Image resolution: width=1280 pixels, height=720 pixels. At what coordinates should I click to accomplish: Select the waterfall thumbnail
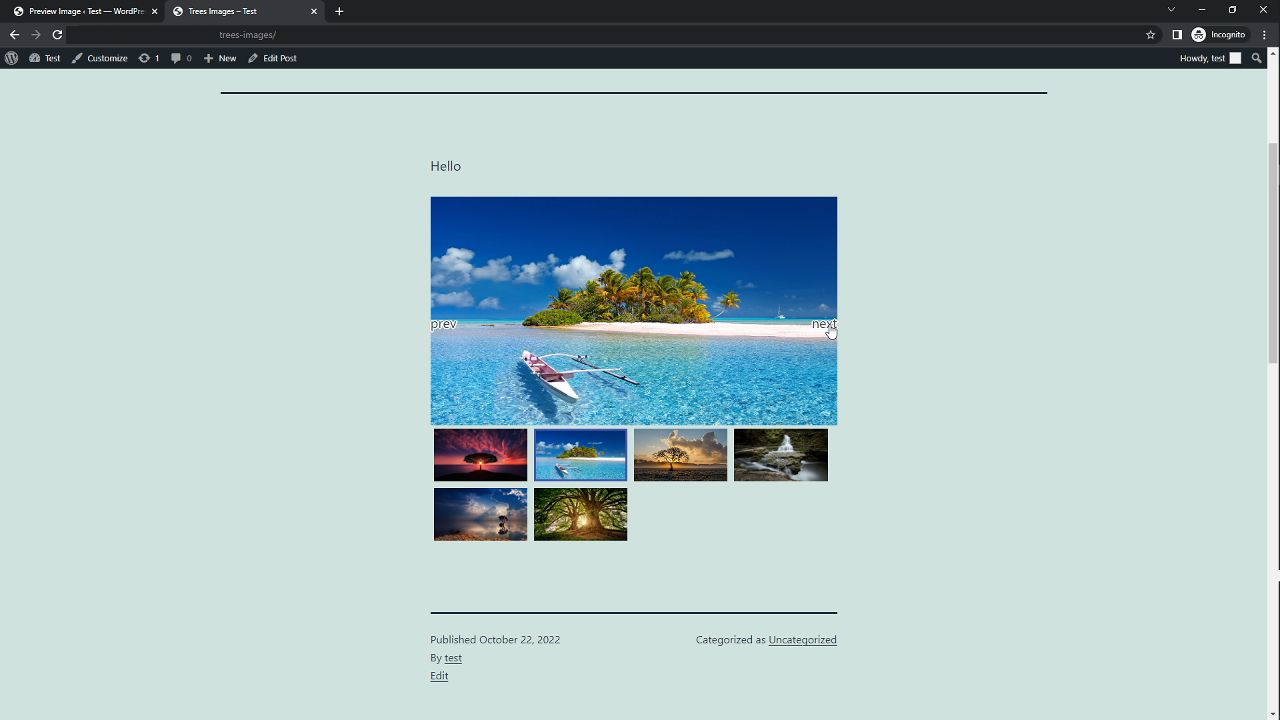click(781, 455)
